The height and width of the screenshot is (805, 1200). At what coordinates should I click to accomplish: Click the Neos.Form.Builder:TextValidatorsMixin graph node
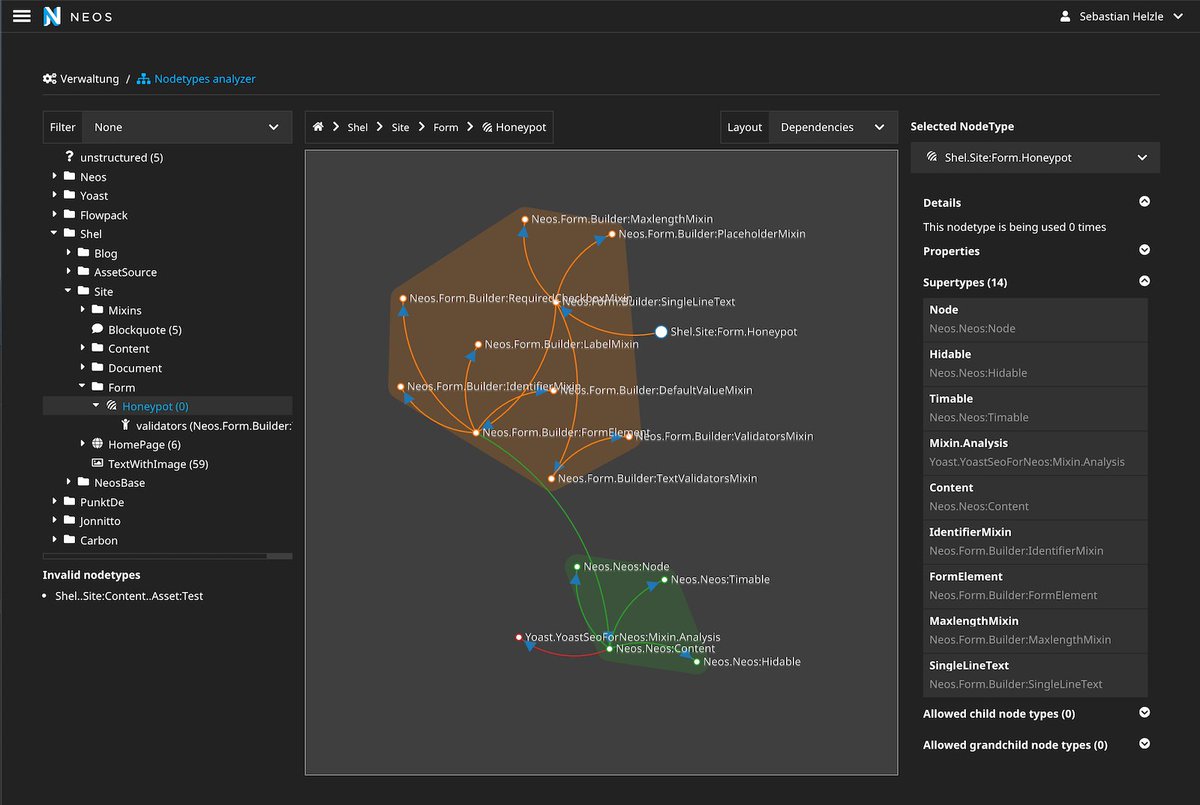[551, 479]
